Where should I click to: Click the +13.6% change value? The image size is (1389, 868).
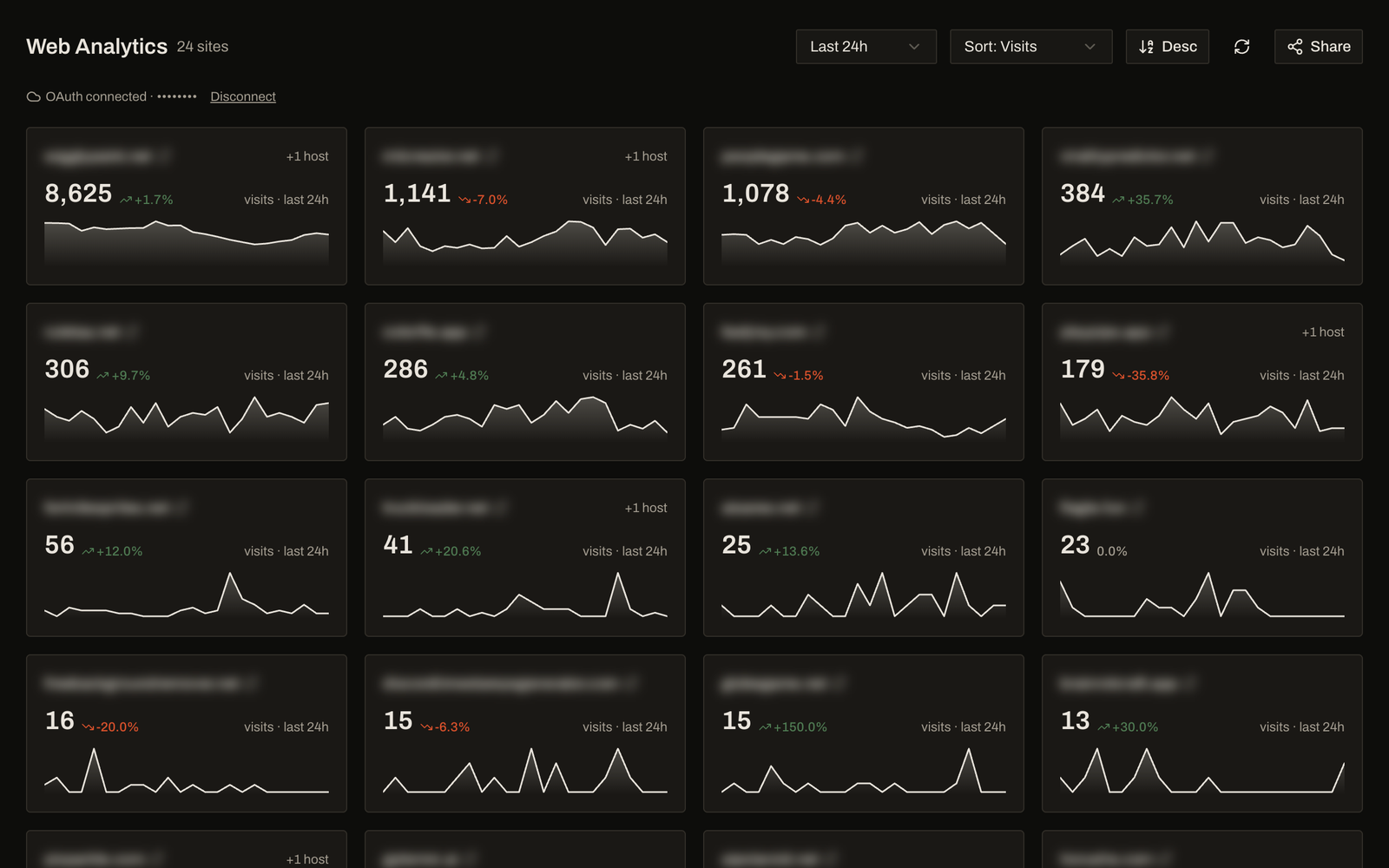coord(797,551)
